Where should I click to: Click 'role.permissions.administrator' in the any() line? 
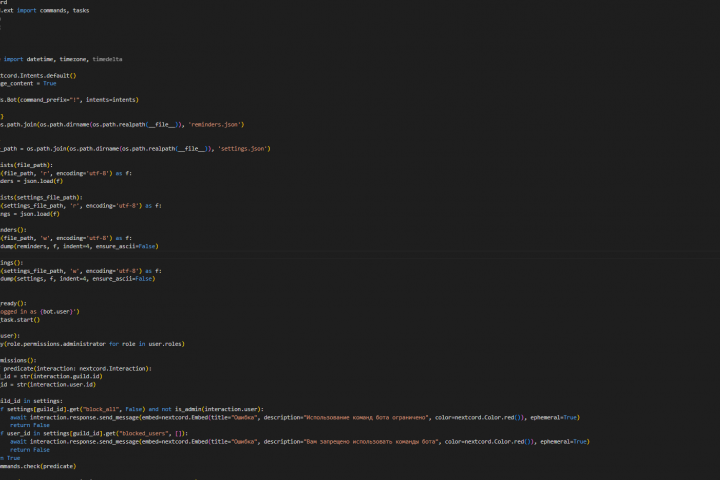click(54, 344)
